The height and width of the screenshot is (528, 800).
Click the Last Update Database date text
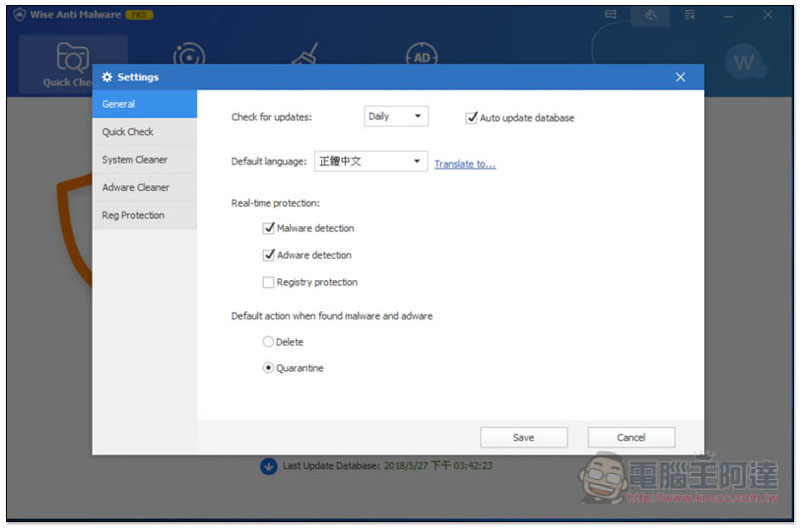438,465
